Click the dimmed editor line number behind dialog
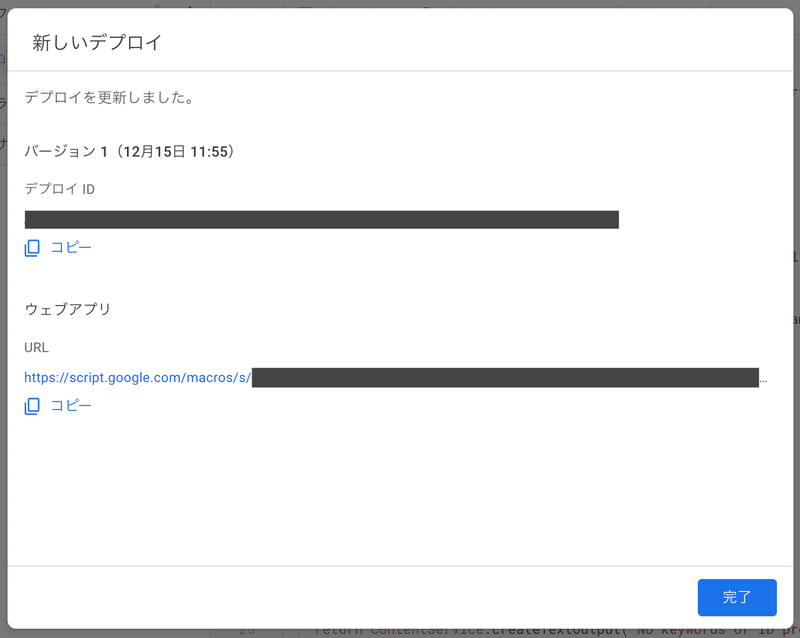This screenshot has height=638, width=800. 247,633
